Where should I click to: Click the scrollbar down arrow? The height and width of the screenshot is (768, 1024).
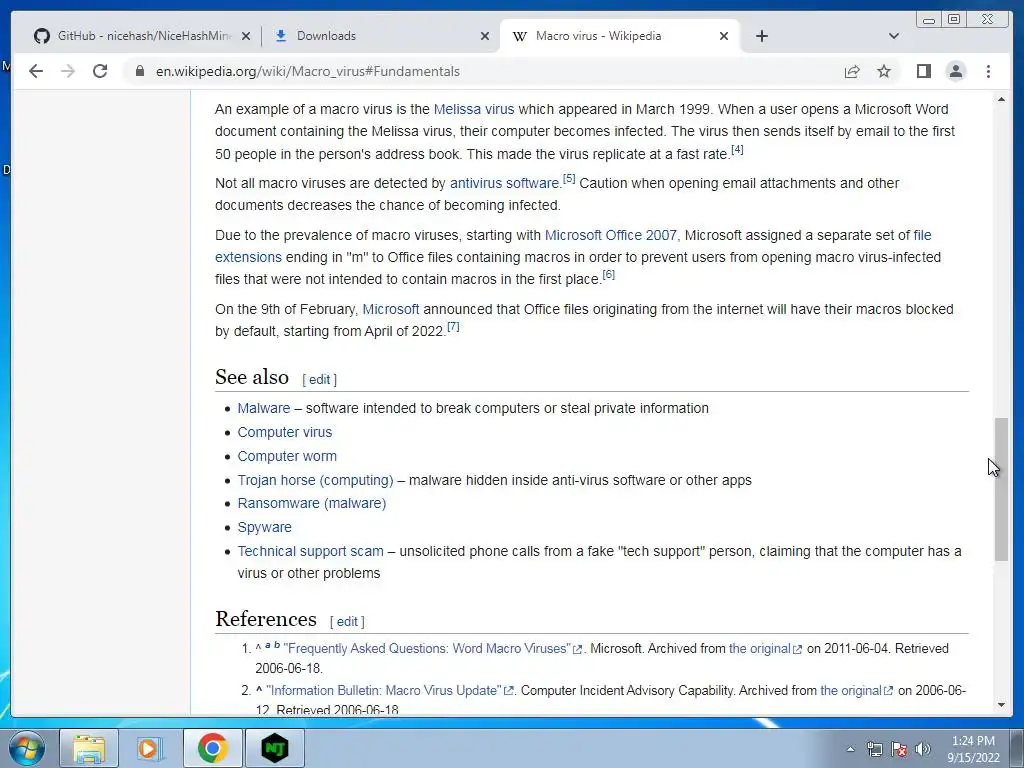tap(1001, 705)
